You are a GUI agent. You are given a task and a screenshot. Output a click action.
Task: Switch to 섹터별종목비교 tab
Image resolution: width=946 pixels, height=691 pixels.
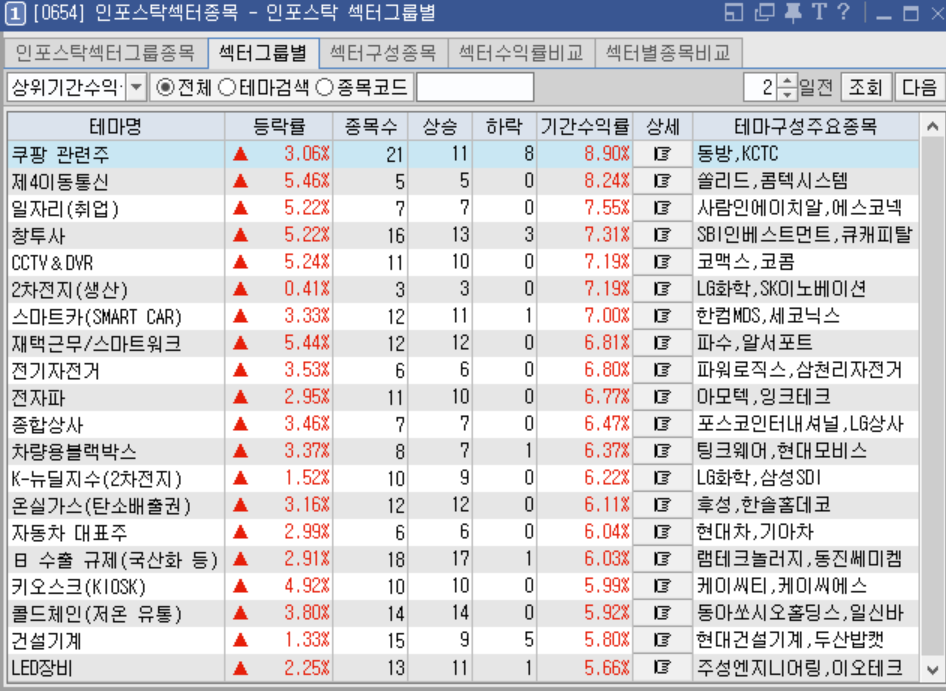pos(668,53)
